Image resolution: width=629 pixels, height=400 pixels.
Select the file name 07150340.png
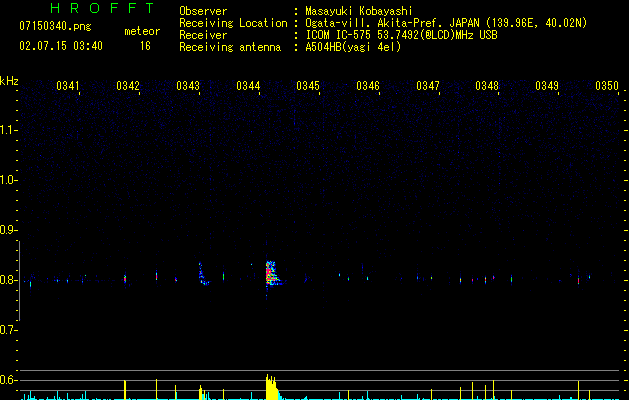pyautogui.click(x=55, y=26)
